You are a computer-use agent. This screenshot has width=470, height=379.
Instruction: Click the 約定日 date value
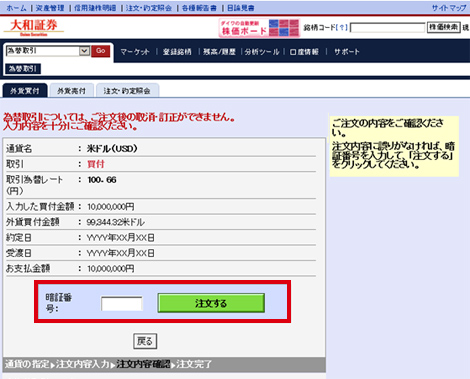click(x=121, y=238)
